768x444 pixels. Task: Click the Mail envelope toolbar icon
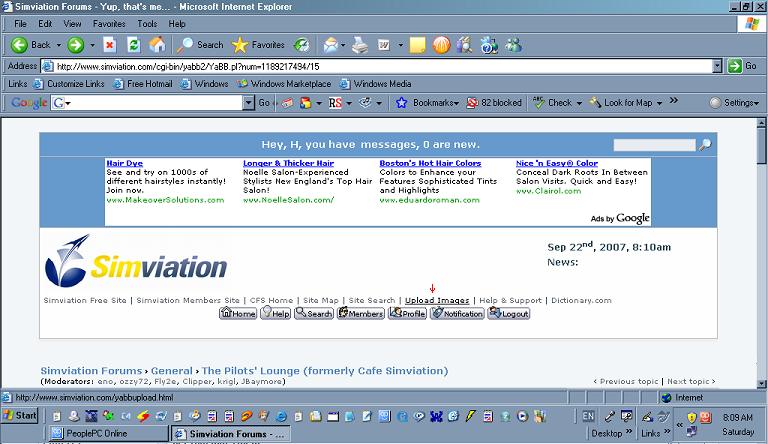[x=331, y=45]
